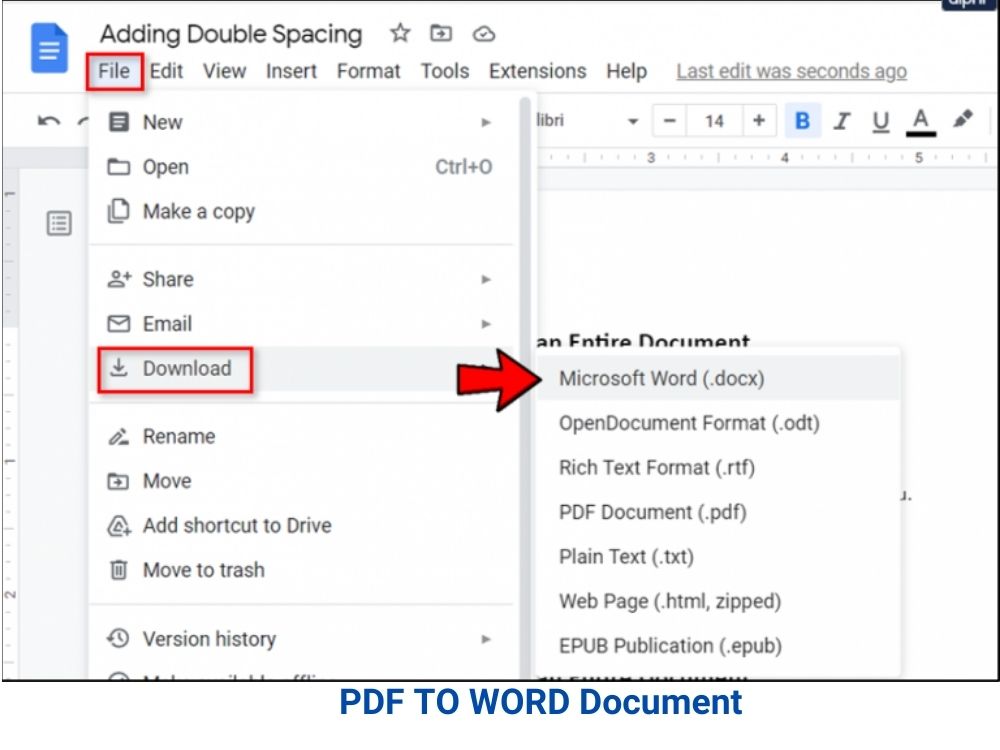
Task: Download as Microsoft Word (.docx)
Action: click(717, 378)
